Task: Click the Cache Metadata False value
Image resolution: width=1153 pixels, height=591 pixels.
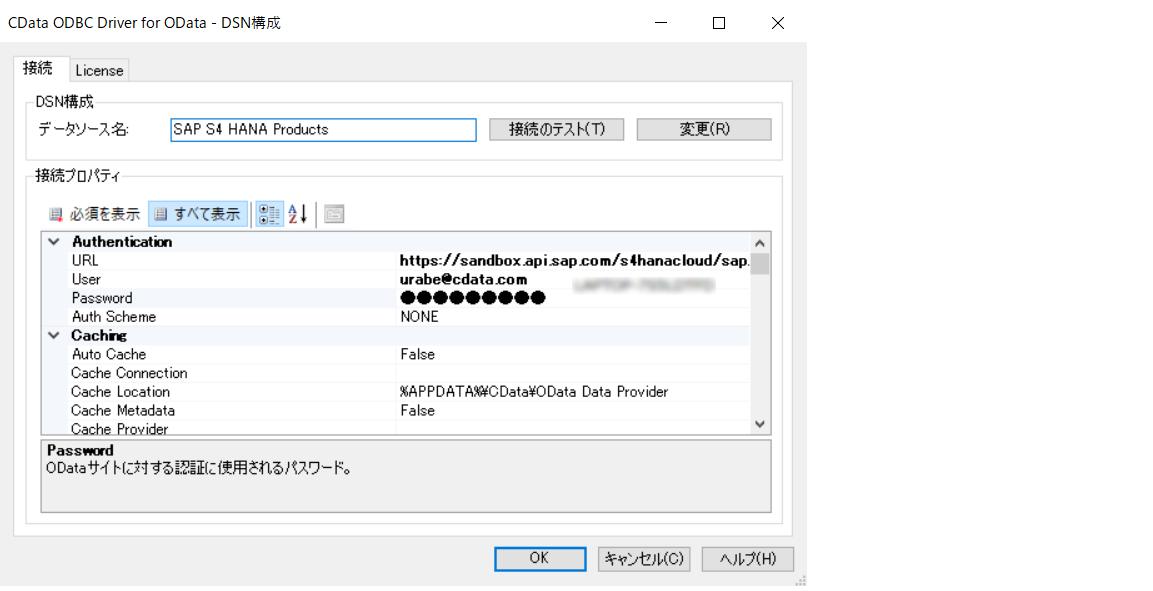Action: point(418,410)
